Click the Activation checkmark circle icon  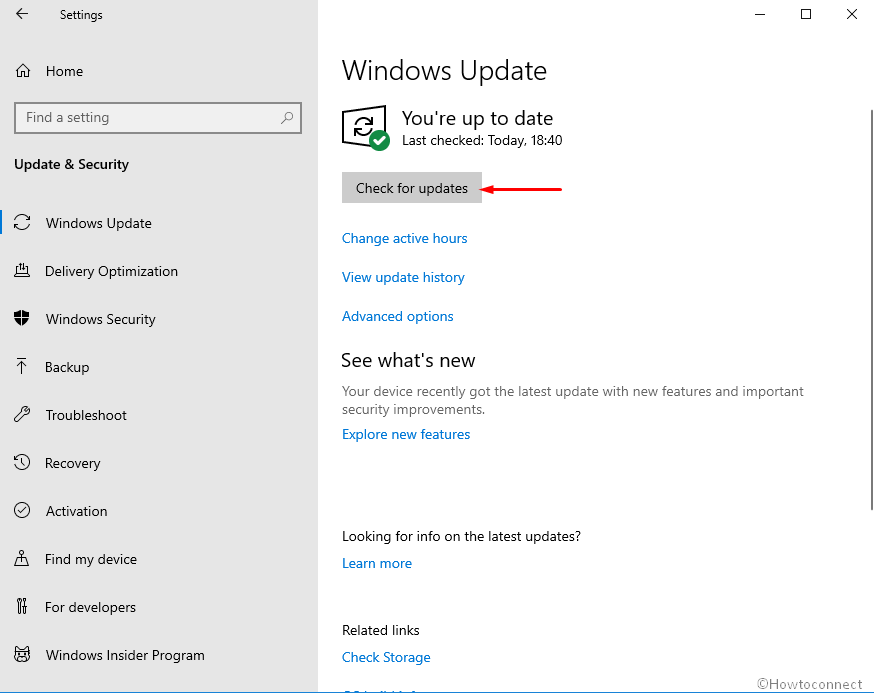tap(22, 510)
